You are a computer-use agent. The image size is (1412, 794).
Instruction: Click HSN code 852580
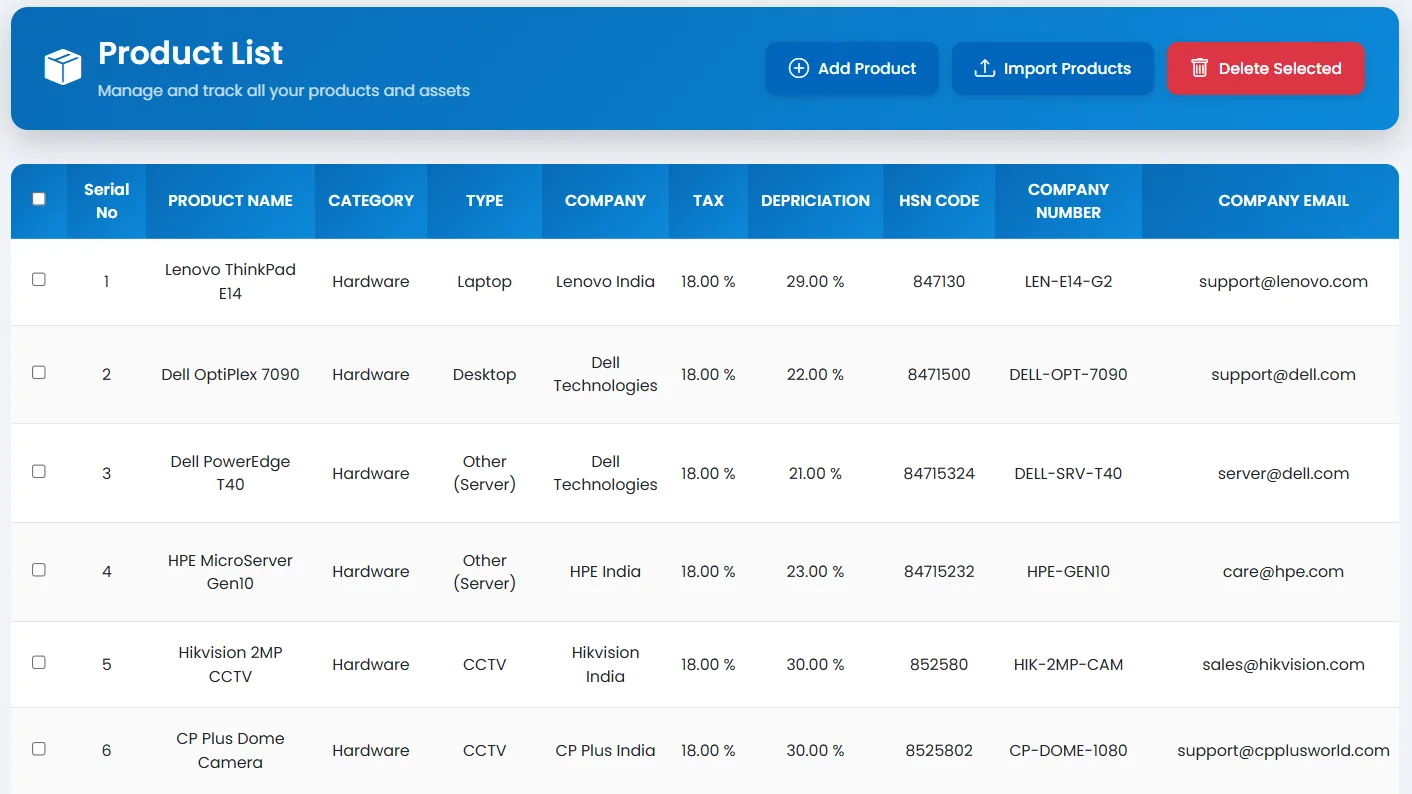pos(939,665)
